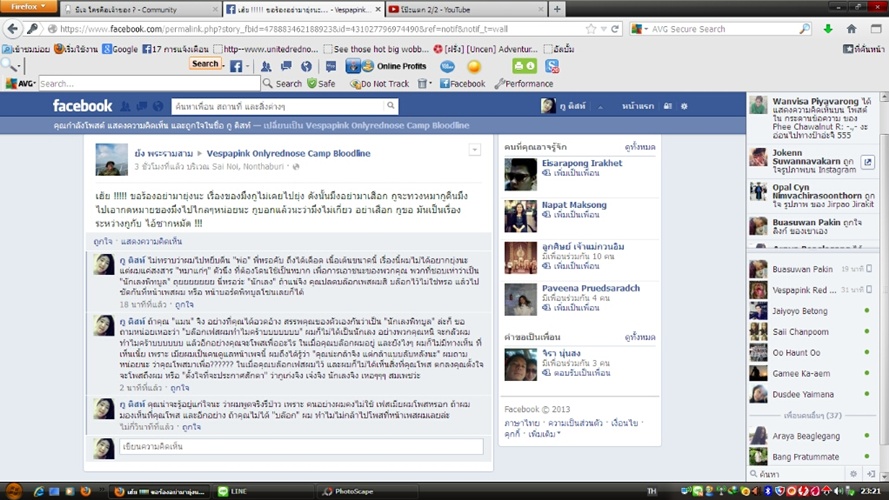The height and width of the screenshot is (500, 889).
Task: Open chat with Oo Haunt Oo
Action: pyautogui.click(x=812, y=353)
